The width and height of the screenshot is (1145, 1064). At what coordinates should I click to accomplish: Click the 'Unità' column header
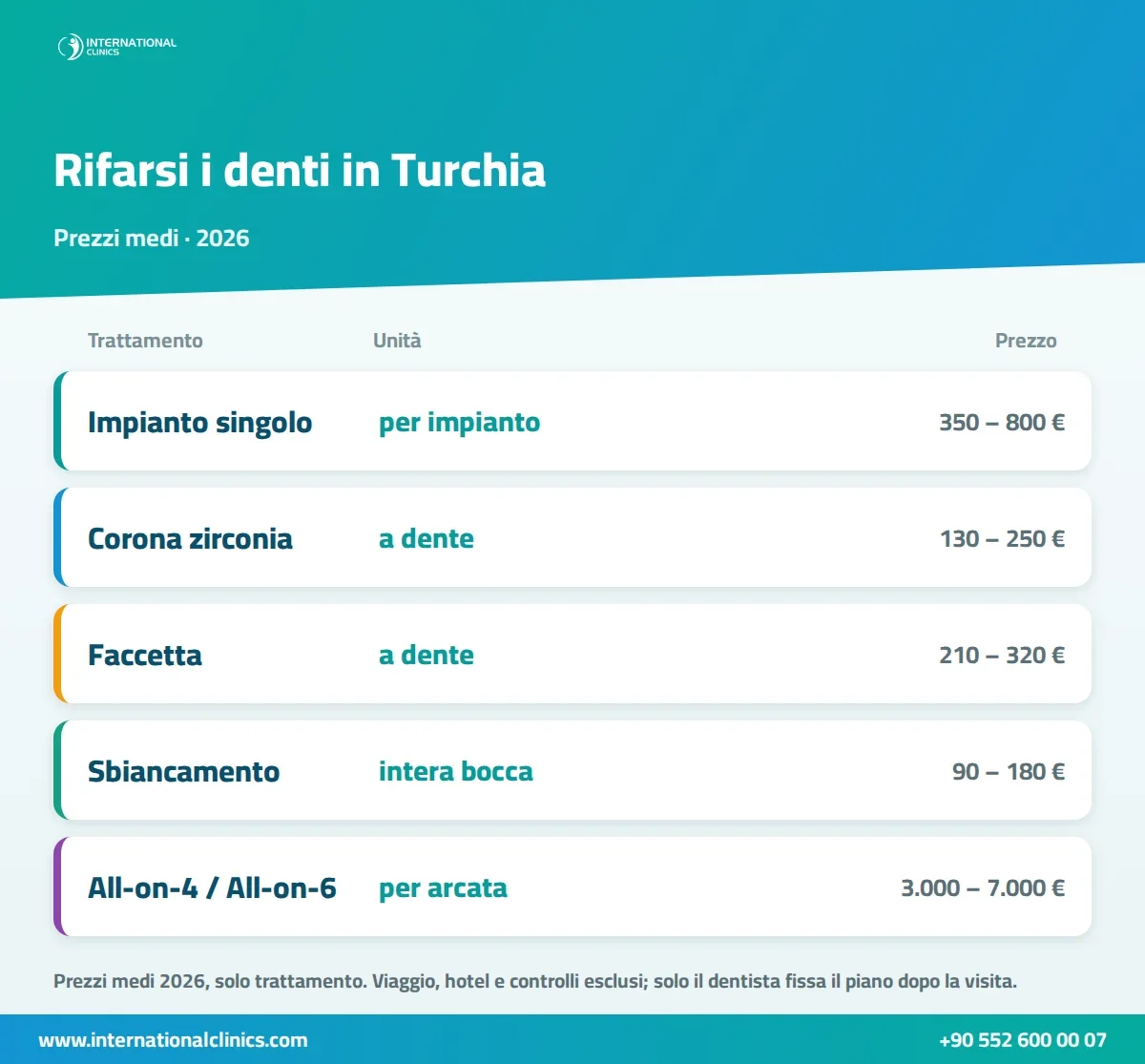click(397, 341)
